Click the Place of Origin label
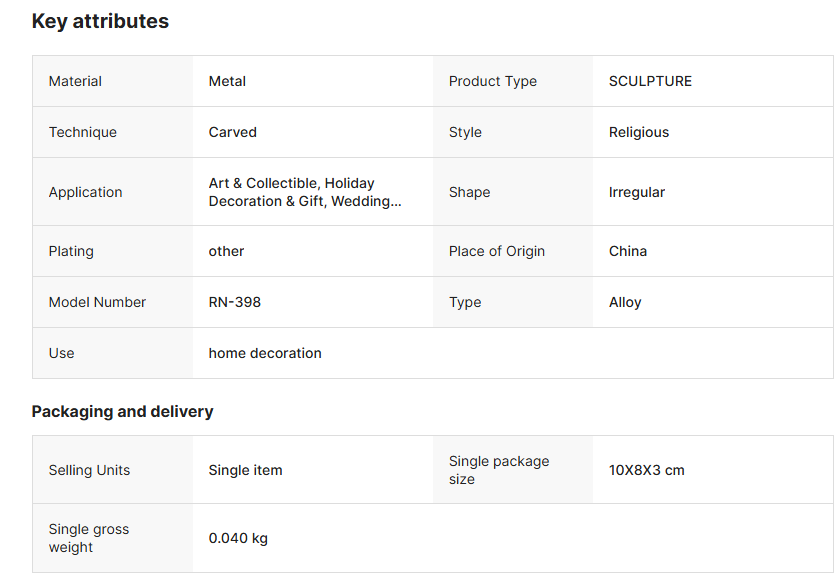Viewport: 840px width, 588px height. (497, 251)
